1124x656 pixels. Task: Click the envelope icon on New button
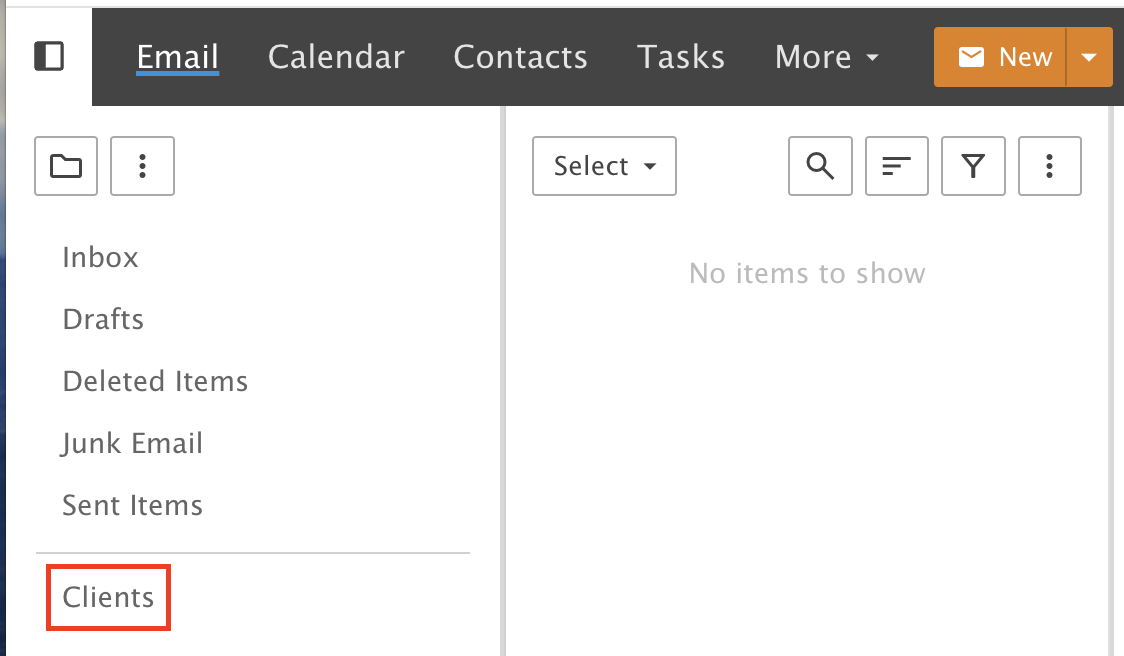971,57
